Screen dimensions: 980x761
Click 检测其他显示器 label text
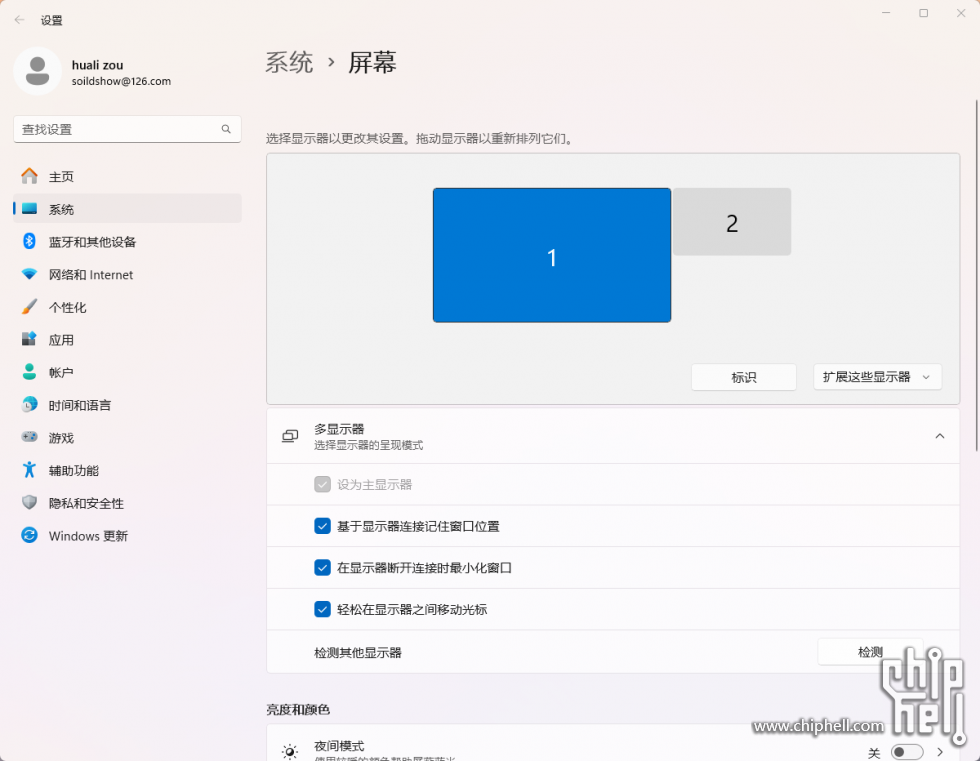[x=358, y=652]
